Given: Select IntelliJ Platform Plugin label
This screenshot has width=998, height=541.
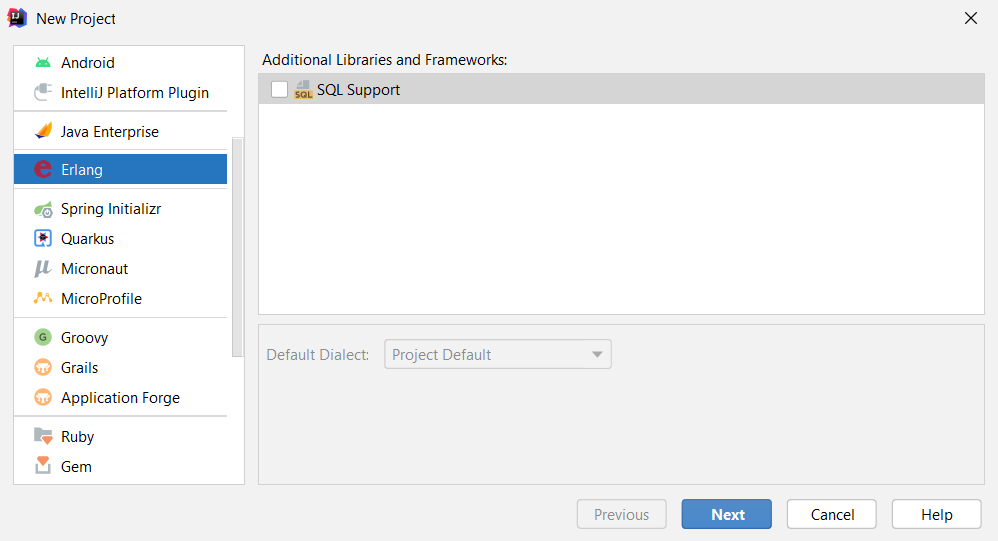Looking at the screenshot, I should pyautogui.click(x=135, y=93).
